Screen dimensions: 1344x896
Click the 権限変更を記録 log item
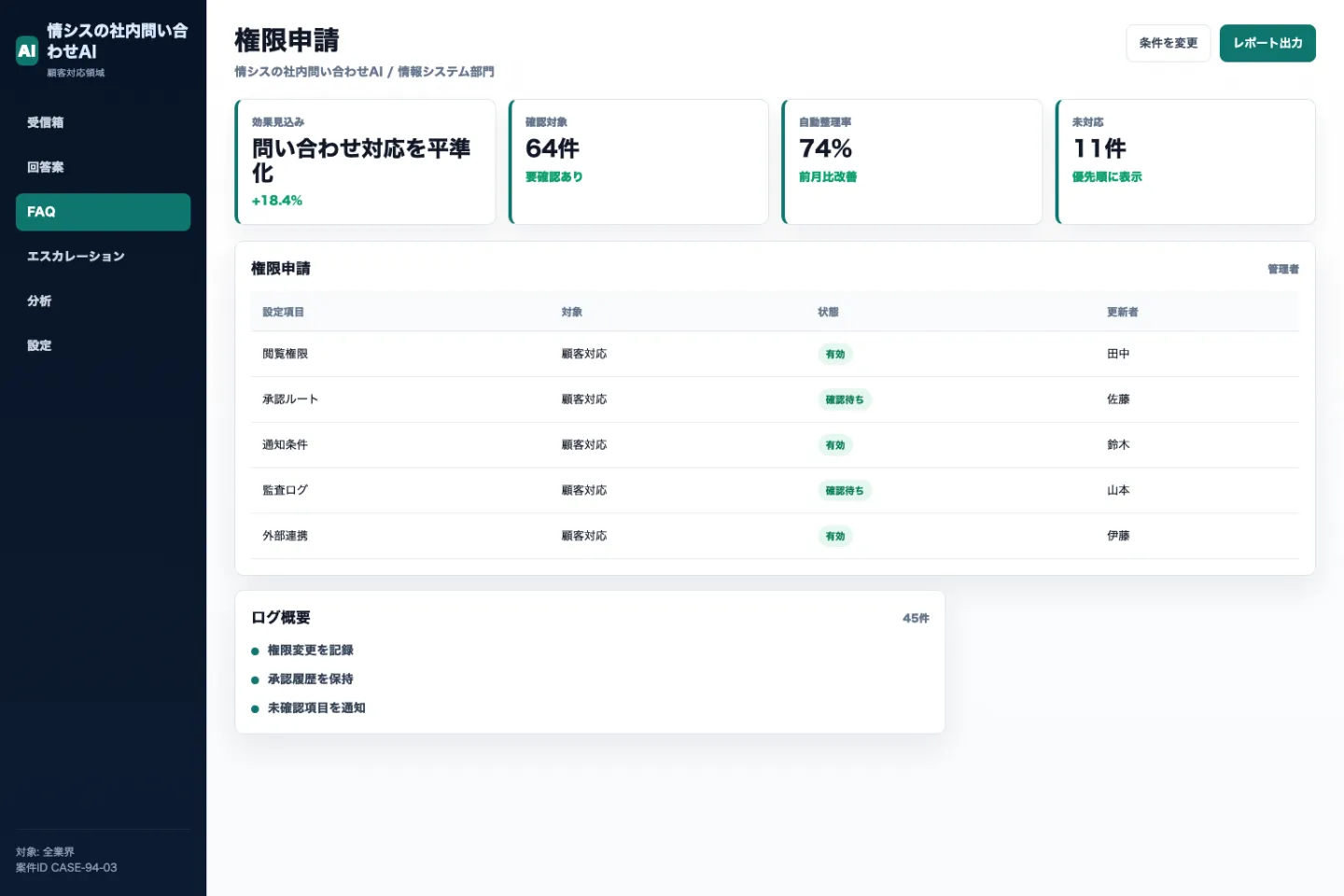[x=310, y=651]
